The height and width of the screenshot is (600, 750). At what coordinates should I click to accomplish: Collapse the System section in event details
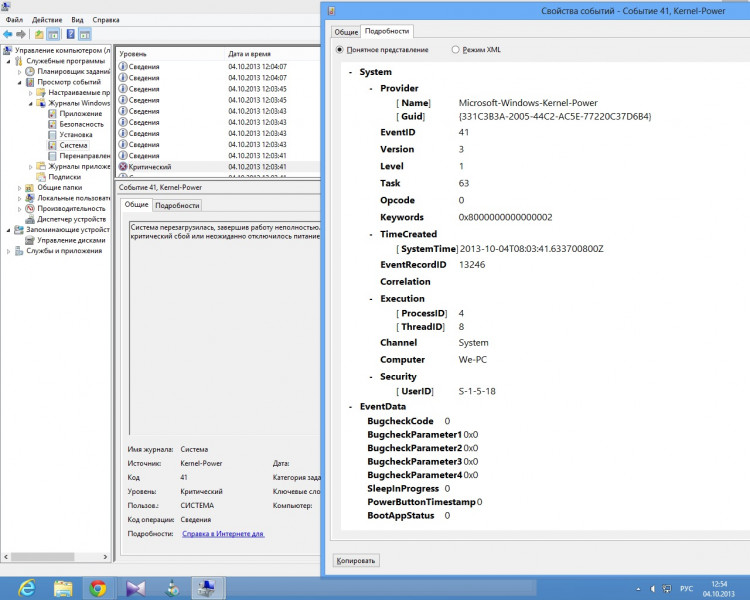coord(351,72)
